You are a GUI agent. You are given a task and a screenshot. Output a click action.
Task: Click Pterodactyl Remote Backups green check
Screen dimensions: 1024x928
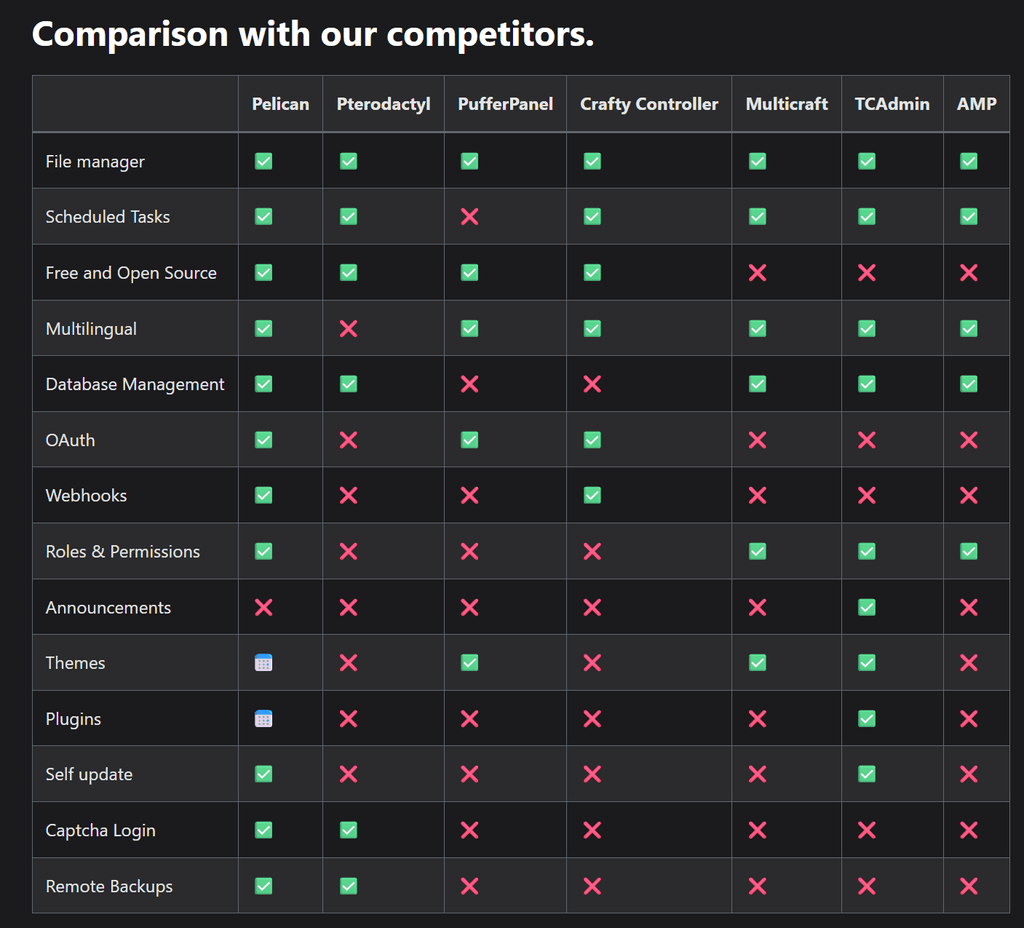[x=348, y=885]
